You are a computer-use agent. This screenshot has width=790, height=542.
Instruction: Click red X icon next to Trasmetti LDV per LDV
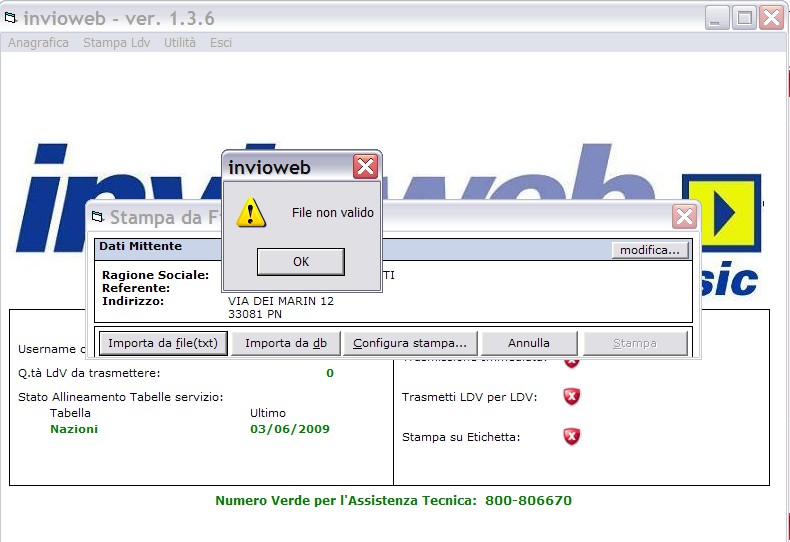571,397
